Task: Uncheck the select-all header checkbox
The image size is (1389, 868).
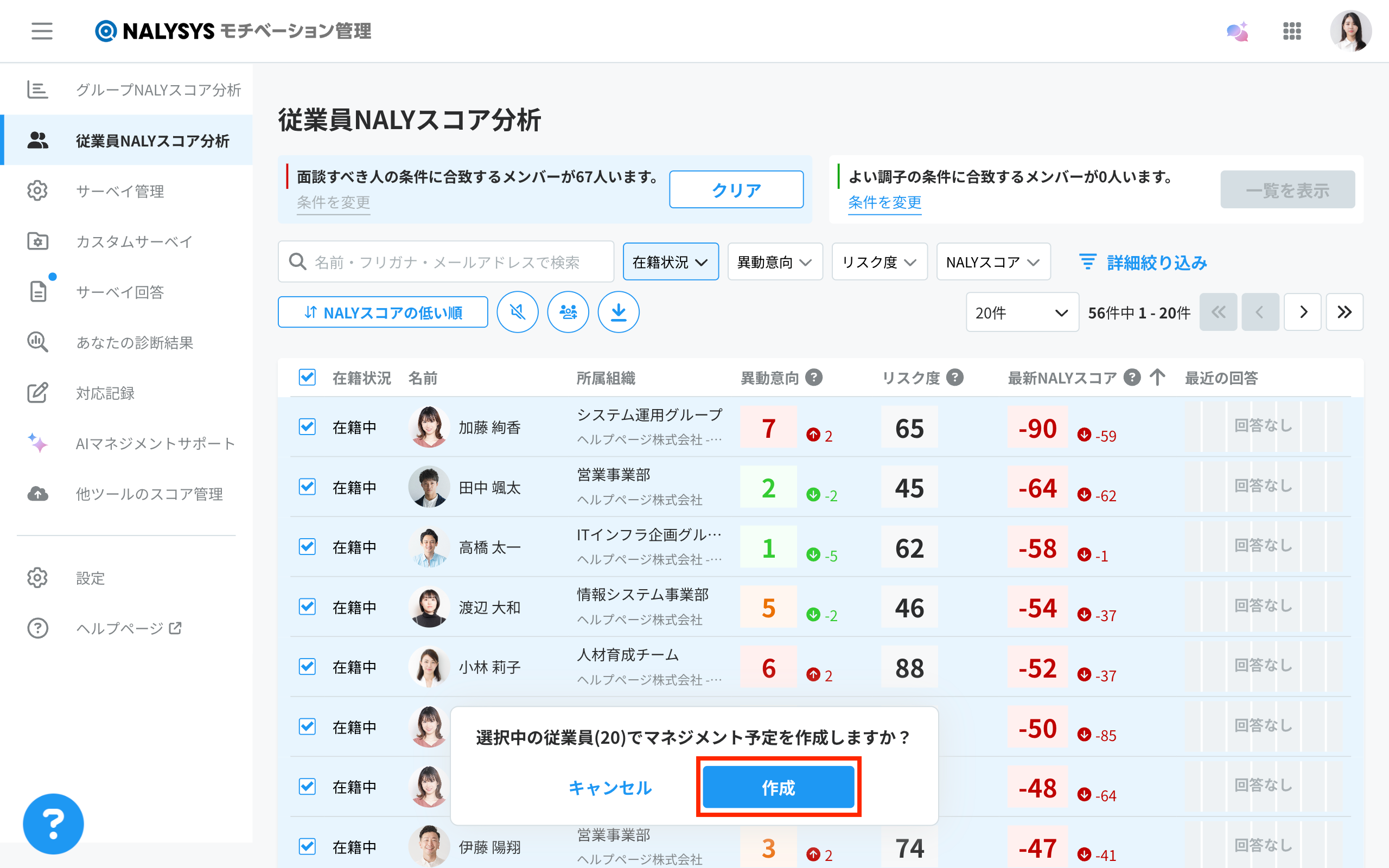Action: [x=307, y=378]
